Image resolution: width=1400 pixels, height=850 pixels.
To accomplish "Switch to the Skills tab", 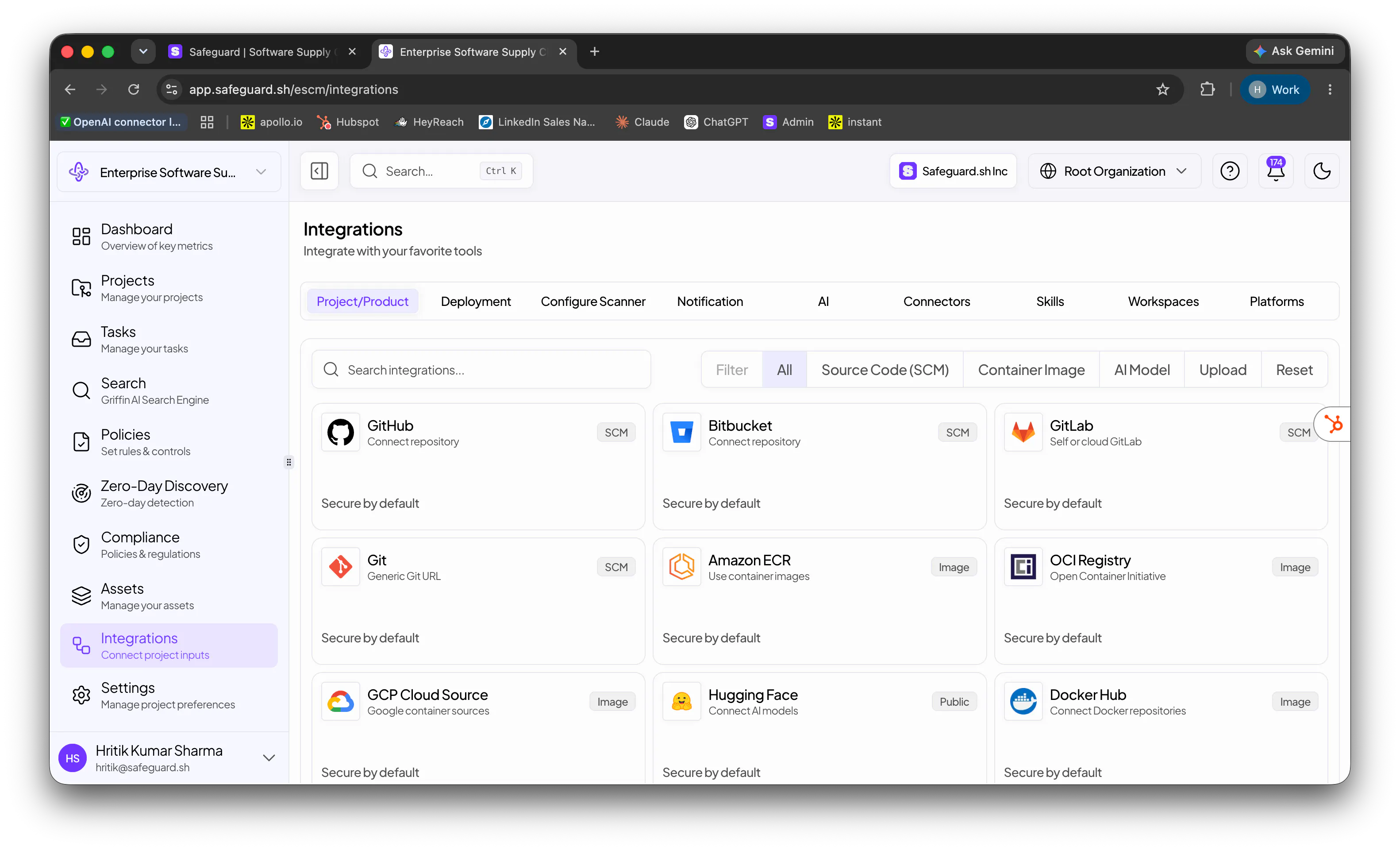I will point(1050,301).
